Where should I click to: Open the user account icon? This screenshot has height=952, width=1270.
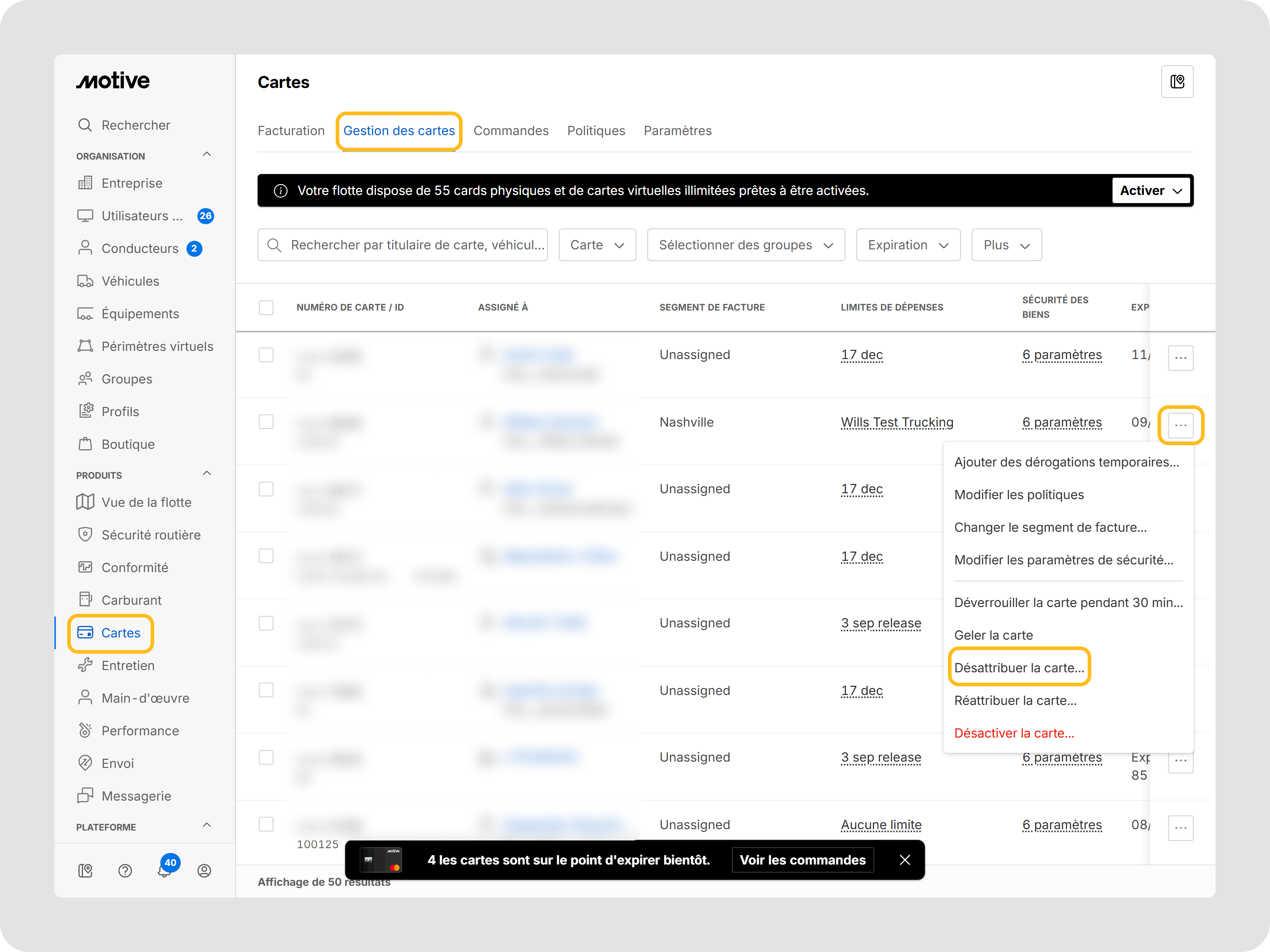click(205, 871)
